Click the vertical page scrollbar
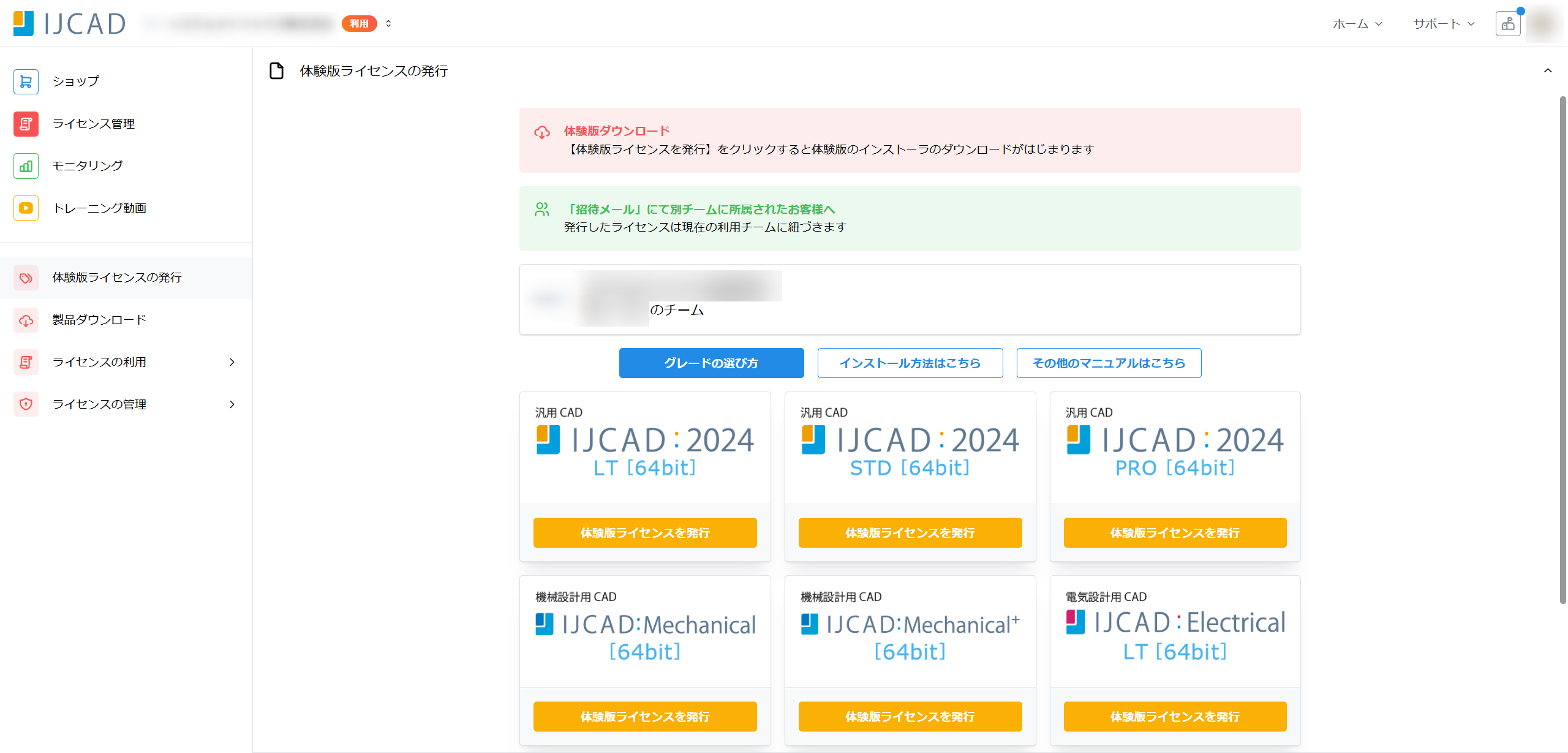Image resolution: width=1568 pixels, height=753 pixels. tap(1563, 349)
